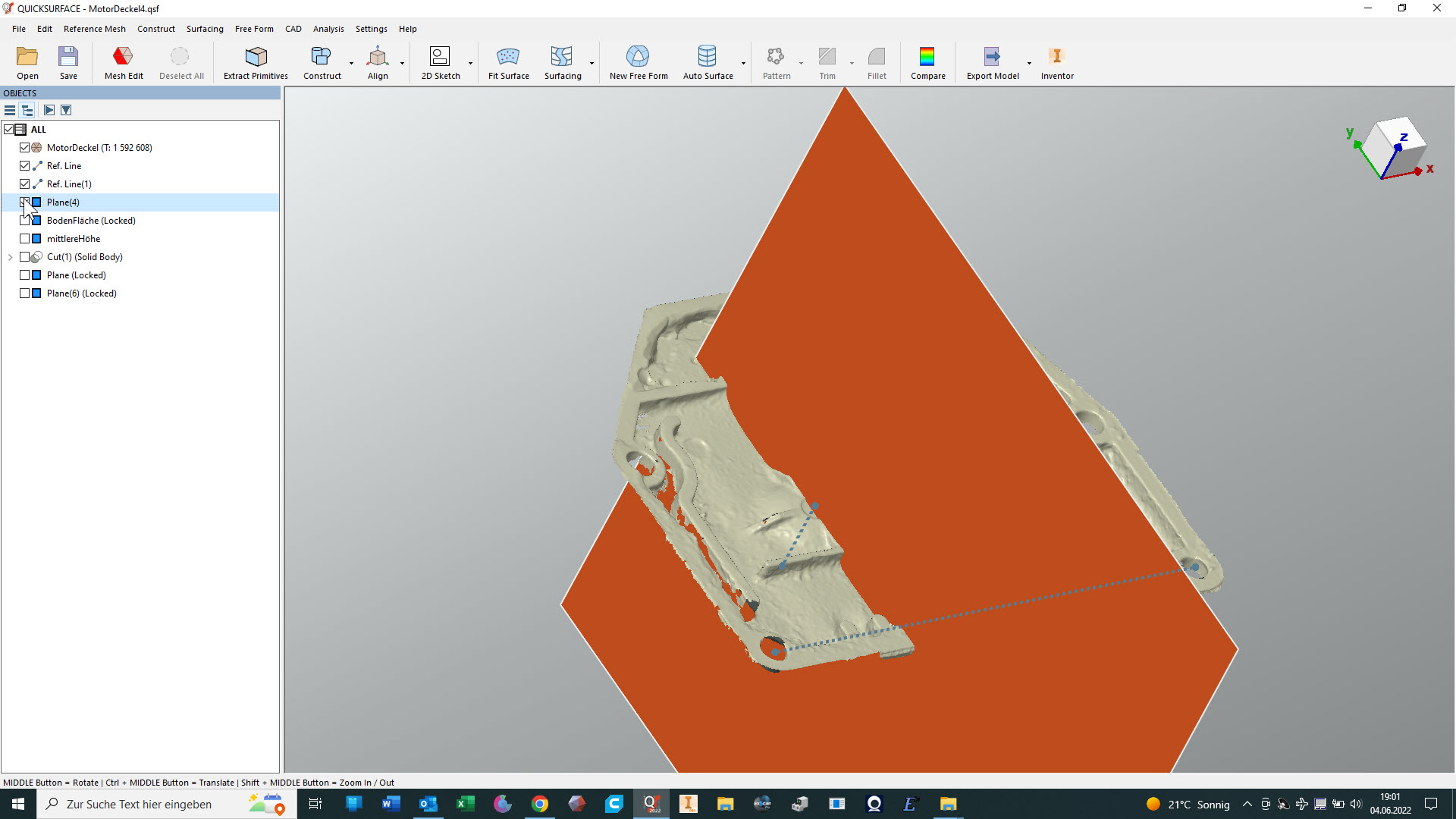Screen dimensions: 1456x819
Task: Open the Reference Mesh menu
Action: click(94, 29)
